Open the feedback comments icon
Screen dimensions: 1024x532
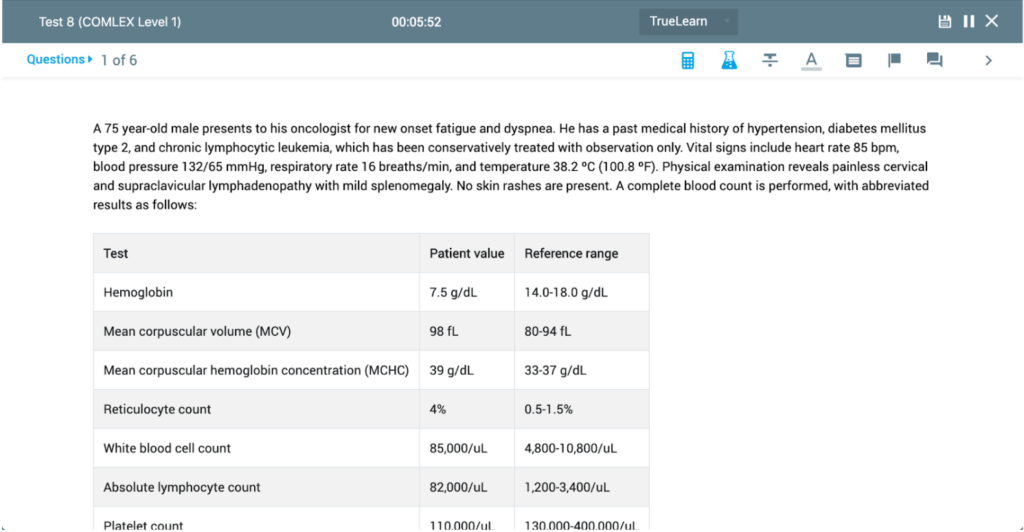point(935,61)
